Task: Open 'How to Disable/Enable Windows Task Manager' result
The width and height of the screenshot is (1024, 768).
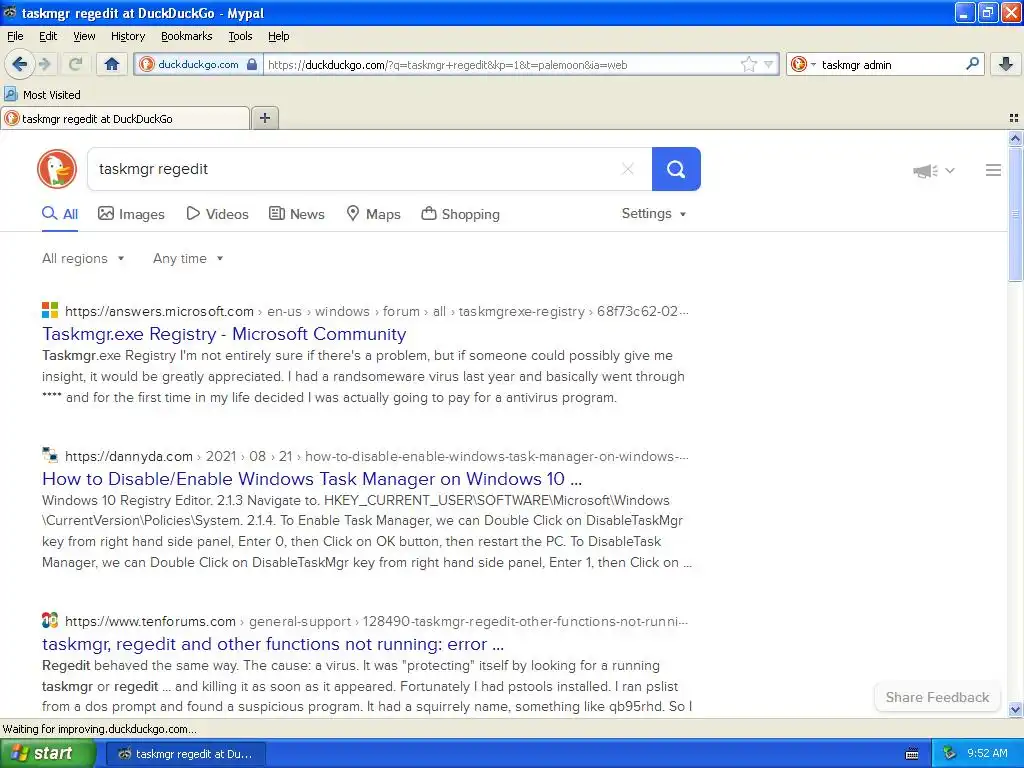Action: pos(312,479)
